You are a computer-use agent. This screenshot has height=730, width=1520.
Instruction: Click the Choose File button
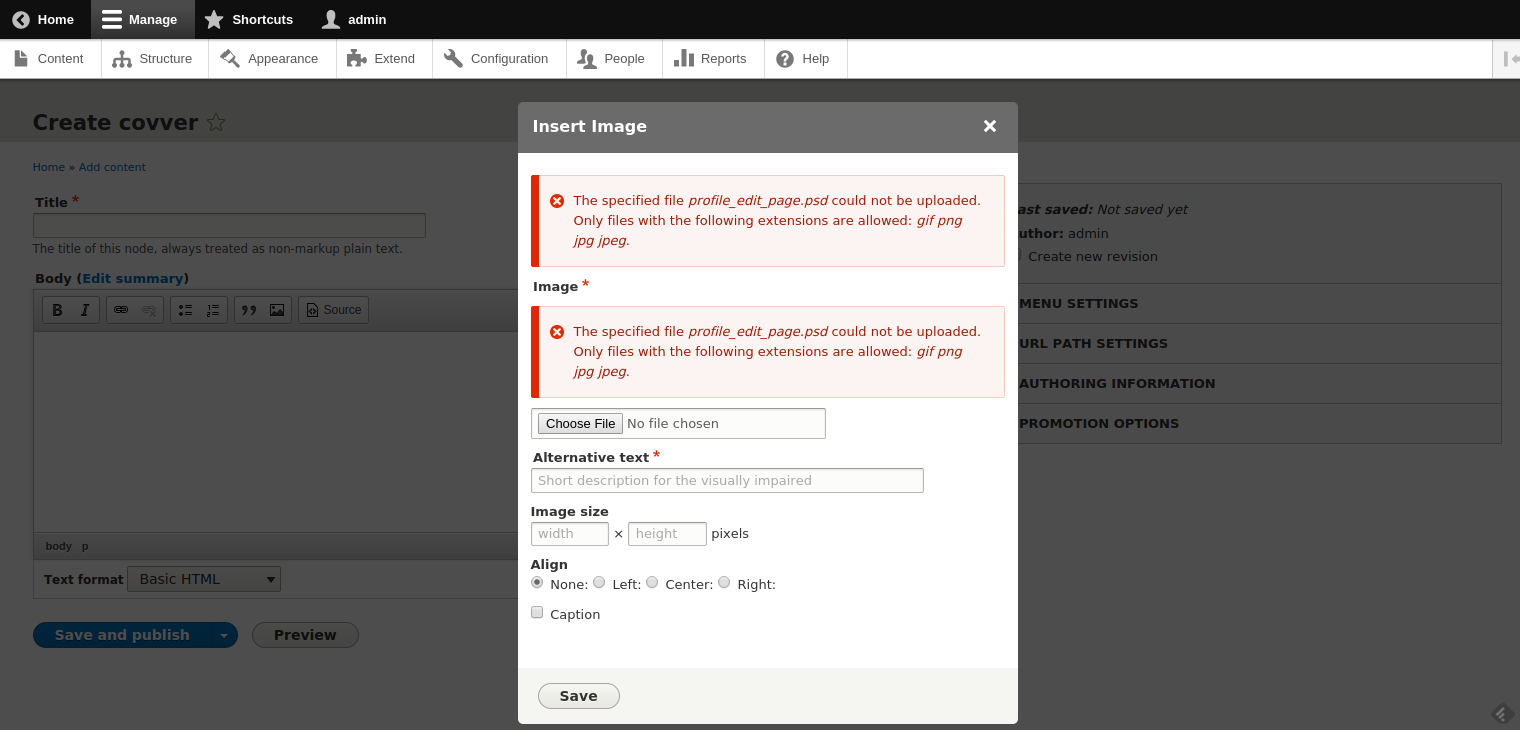tap(580, 424)
